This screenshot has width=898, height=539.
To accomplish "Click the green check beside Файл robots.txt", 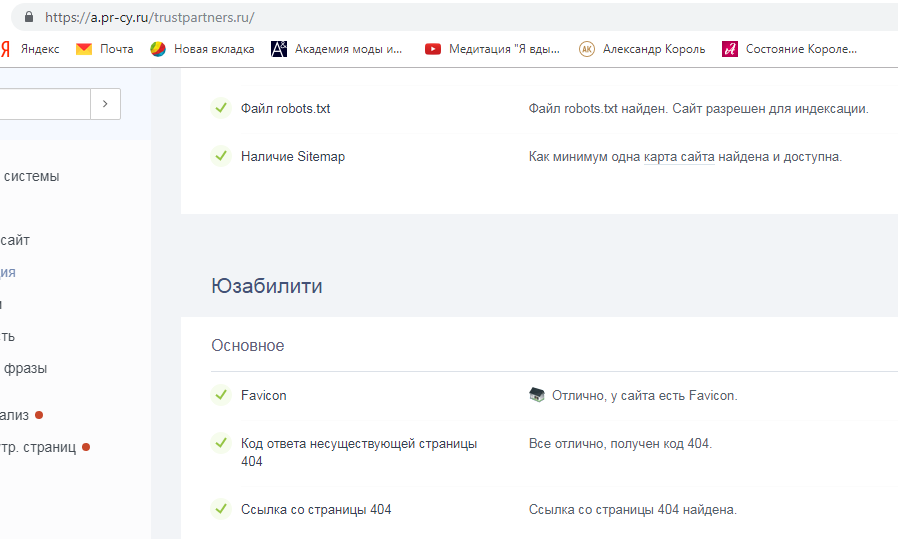I will [221, 108].
